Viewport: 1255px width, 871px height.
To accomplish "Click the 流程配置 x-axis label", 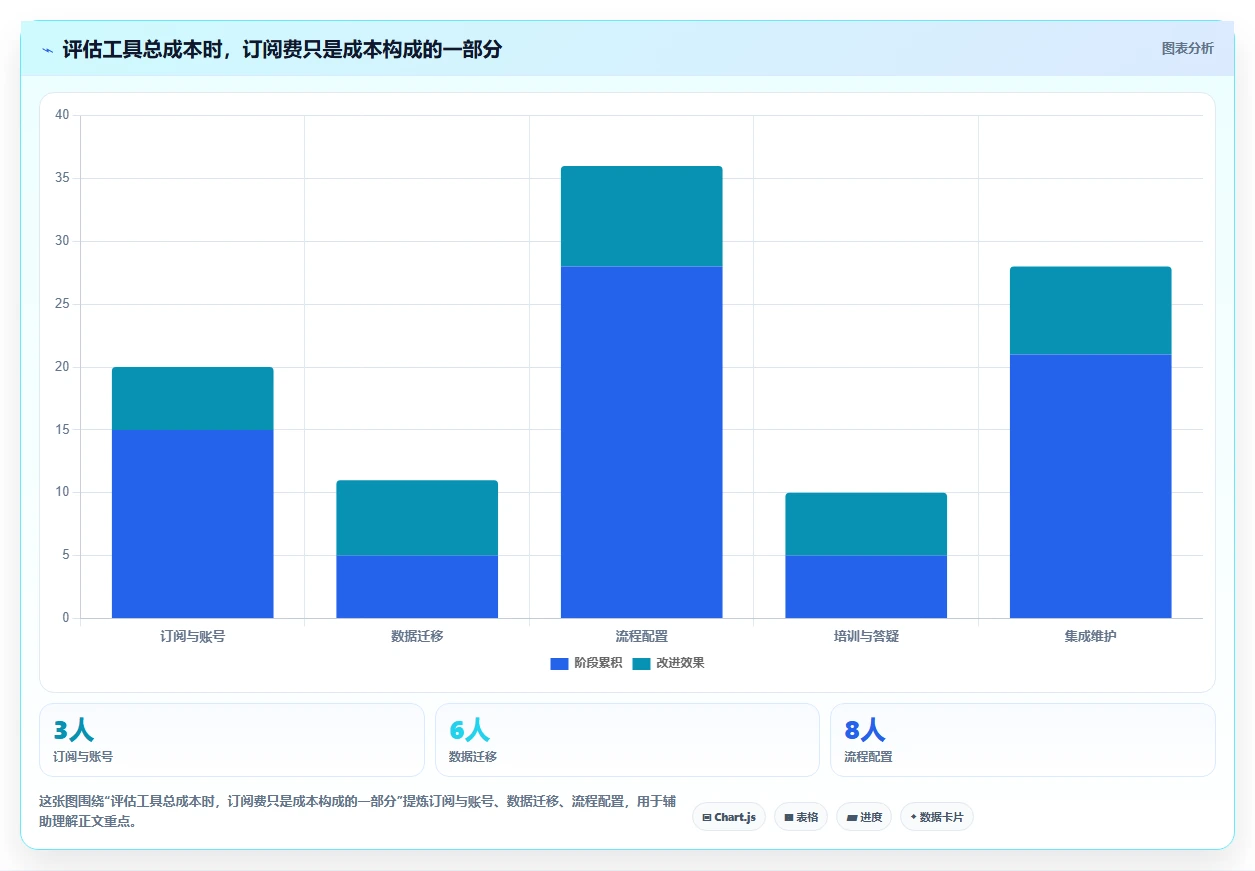I will pos(641,636).
